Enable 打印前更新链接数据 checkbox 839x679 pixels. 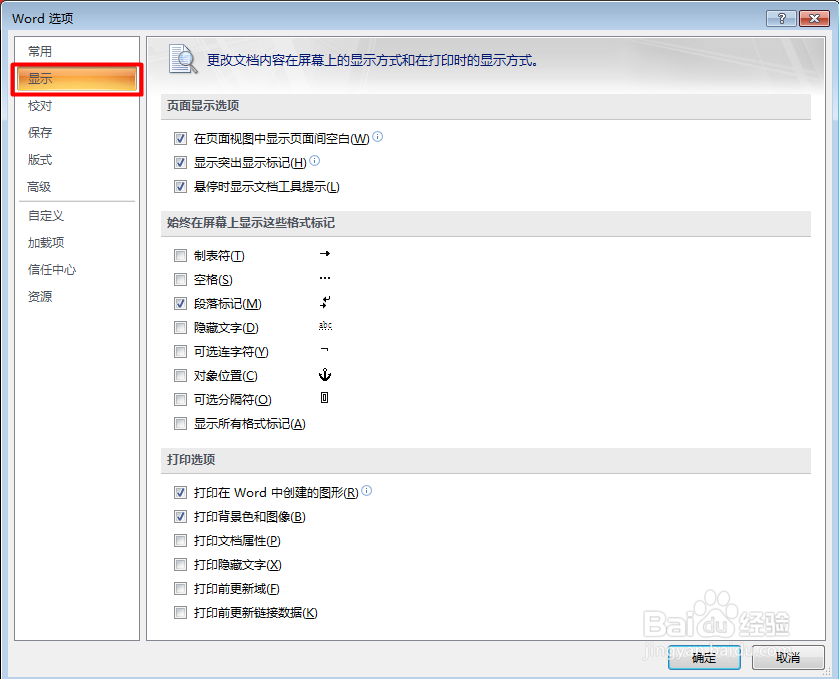click(180, 613)
